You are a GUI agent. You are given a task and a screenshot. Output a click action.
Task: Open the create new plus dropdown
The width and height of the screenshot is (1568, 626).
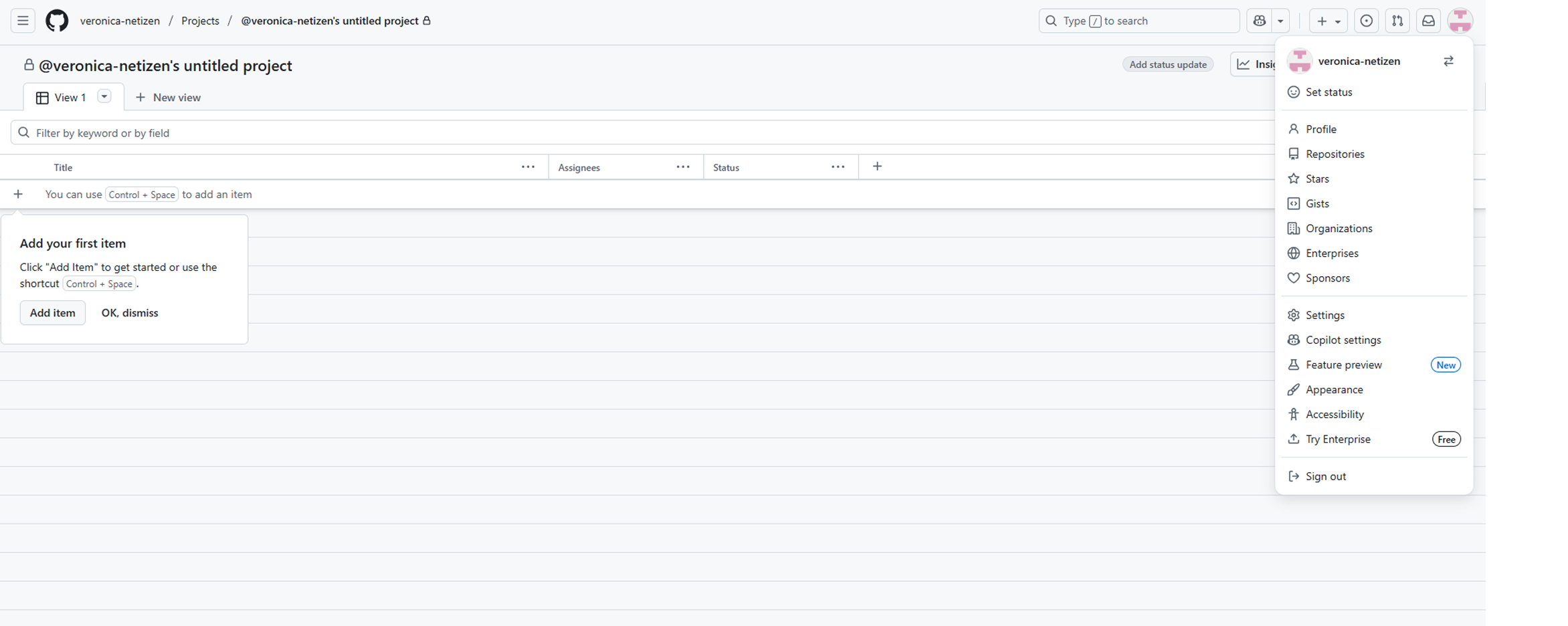pos(1329,21)
